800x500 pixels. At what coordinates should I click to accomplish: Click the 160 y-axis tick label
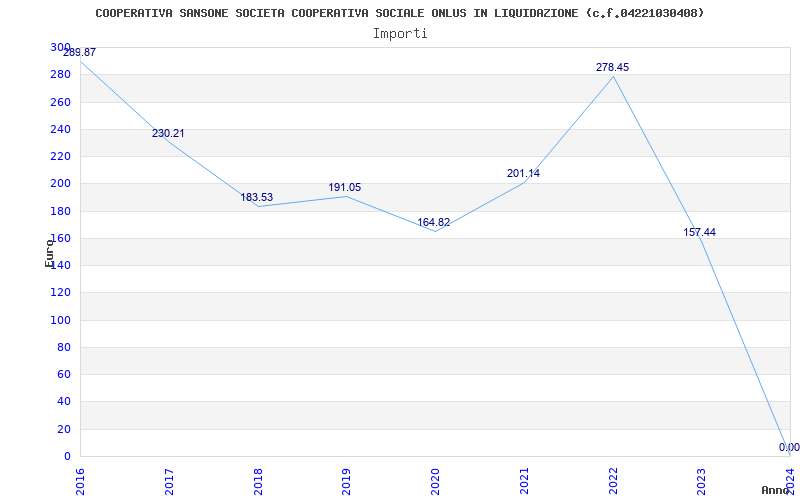[x=60, y=238]
